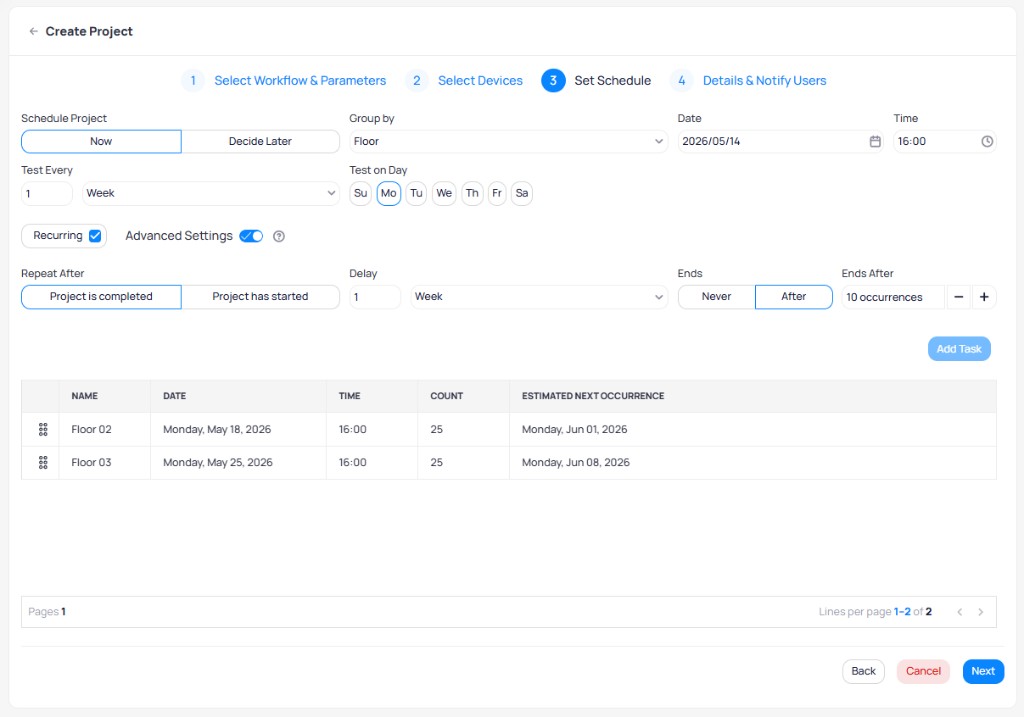
Task: Toggle We day button
Action: [444, 193]
